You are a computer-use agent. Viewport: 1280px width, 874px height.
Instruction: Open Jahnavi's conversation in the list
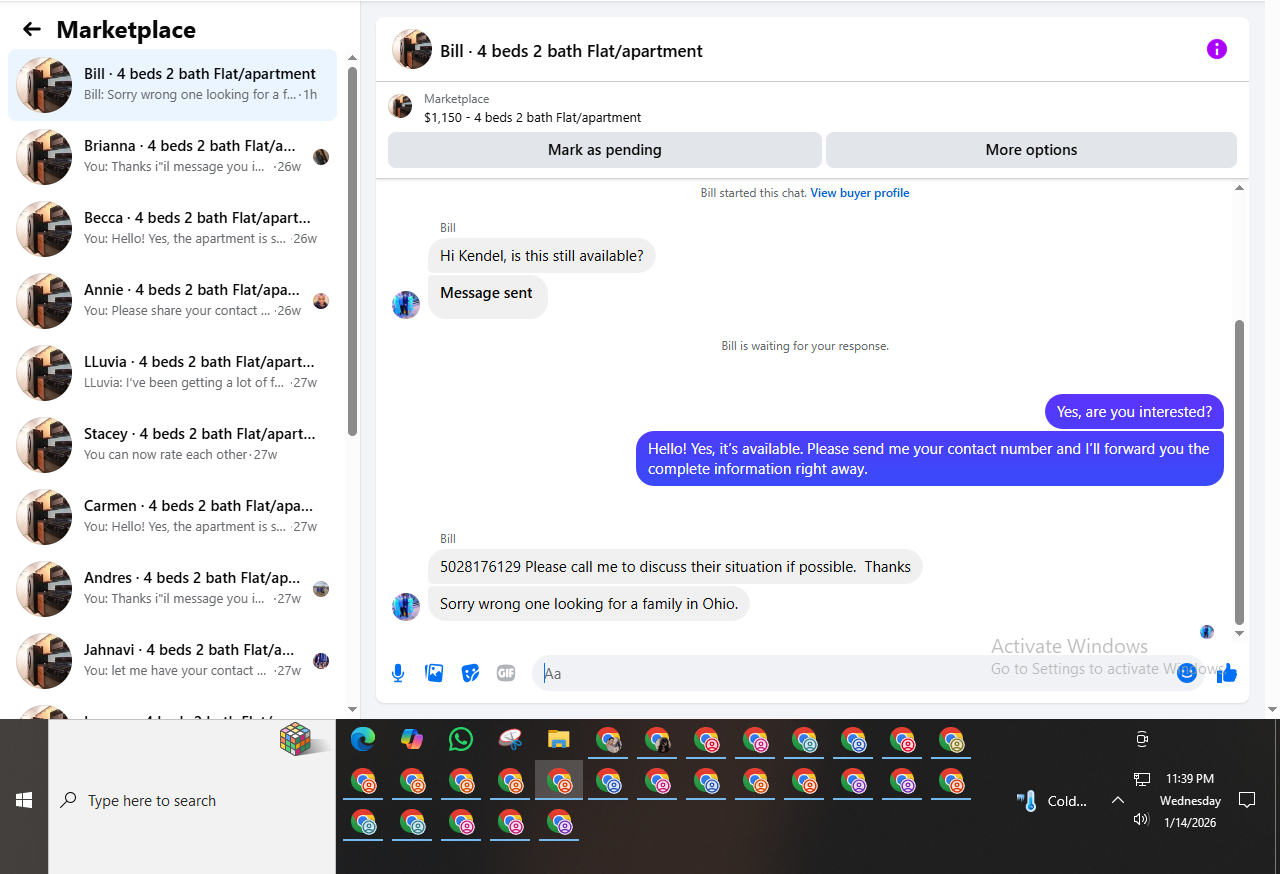click(172, 661)
